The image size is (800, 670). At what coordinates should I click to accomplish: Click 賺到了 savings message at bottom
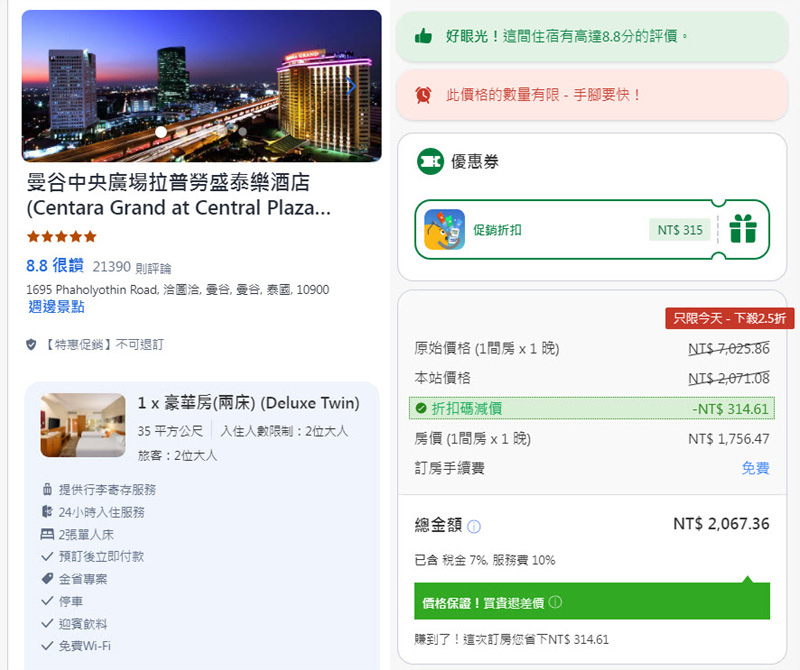(x=512, y=639)
